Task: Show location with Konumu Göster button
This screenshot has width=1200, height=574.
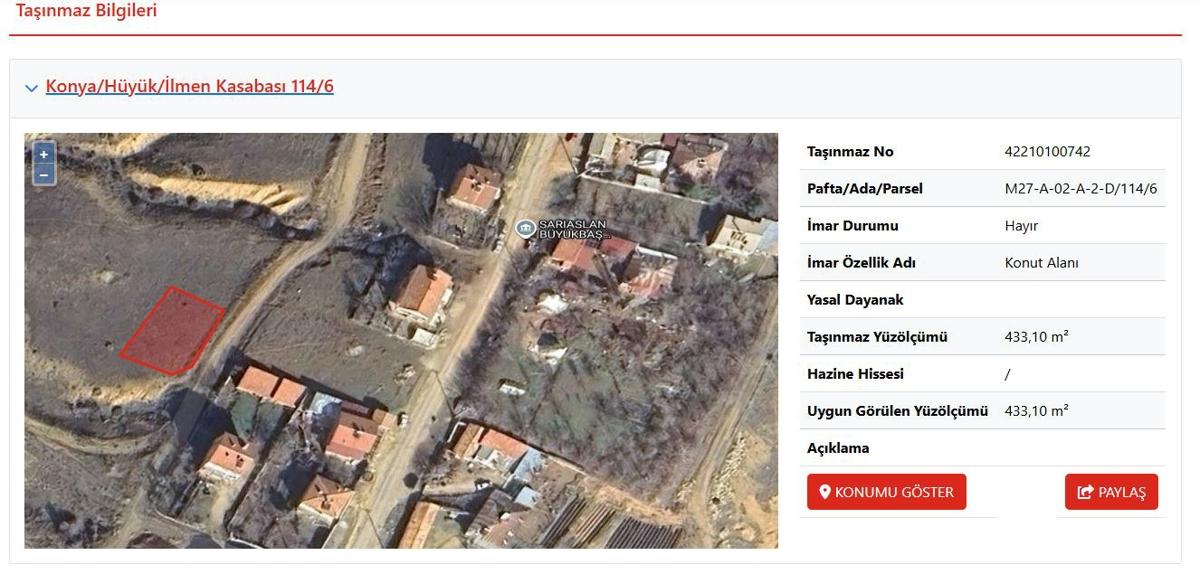Action: click(x=887, y=492)
